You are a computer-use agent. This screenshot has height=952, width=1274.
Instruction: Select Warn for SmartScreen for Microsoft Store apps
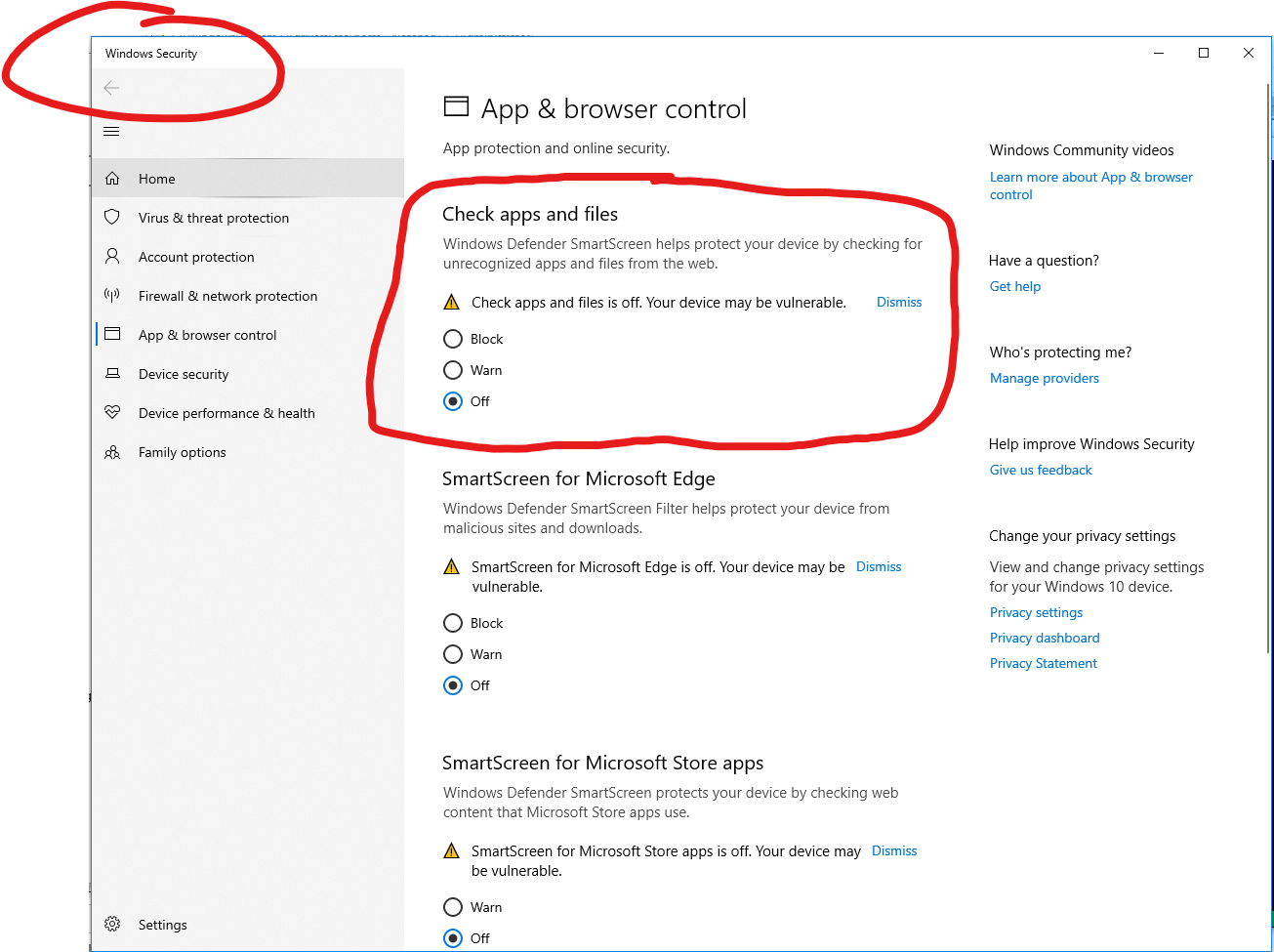[453, 907]
